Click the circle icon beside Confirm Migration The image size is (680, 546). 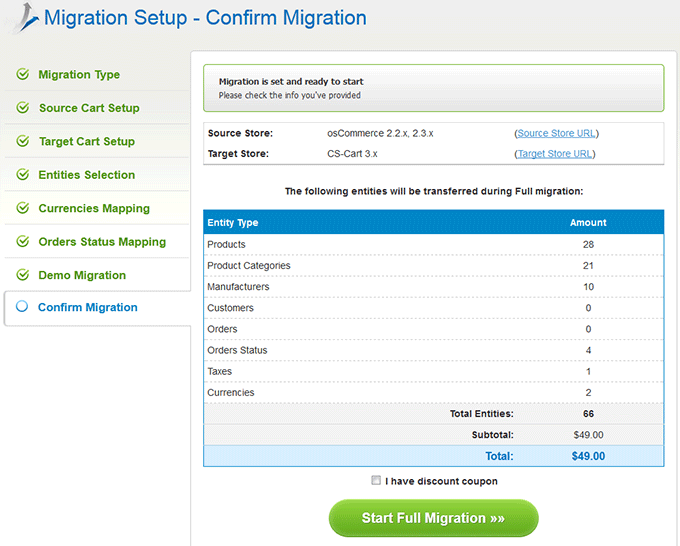tap(22, 306)
